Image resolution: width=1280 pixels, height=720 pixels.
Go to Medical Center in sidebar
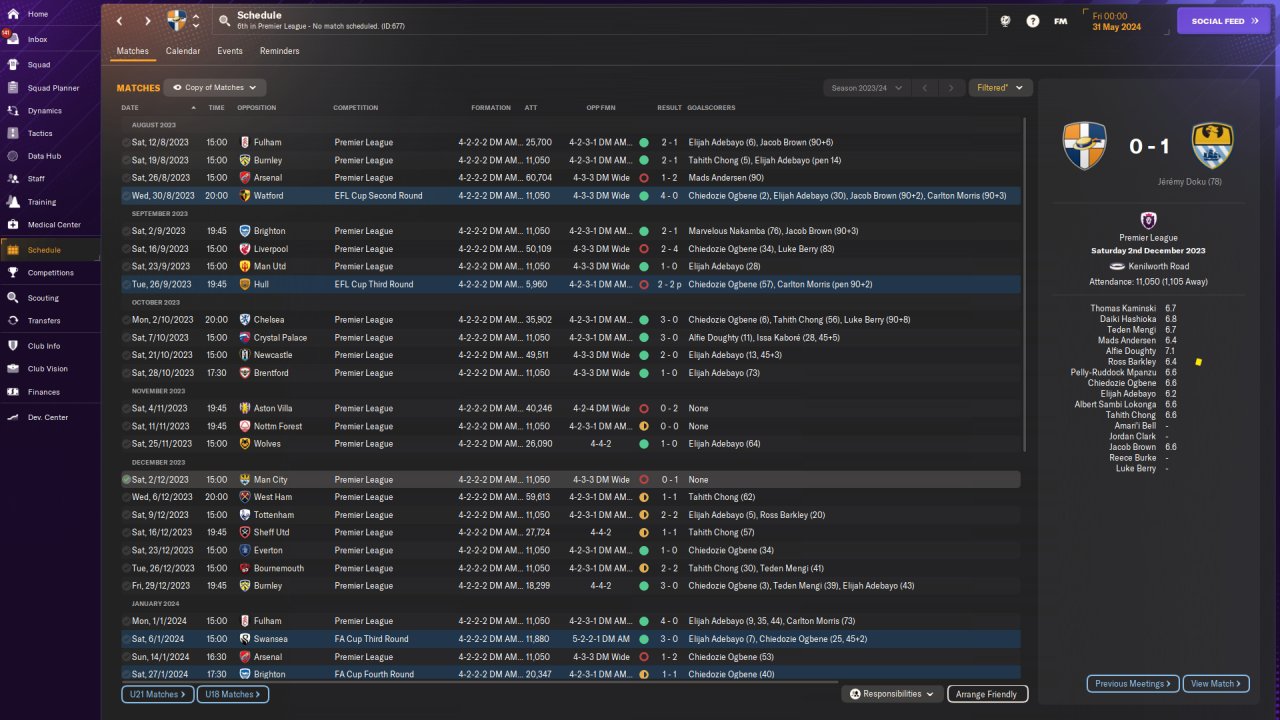point(54,225)
